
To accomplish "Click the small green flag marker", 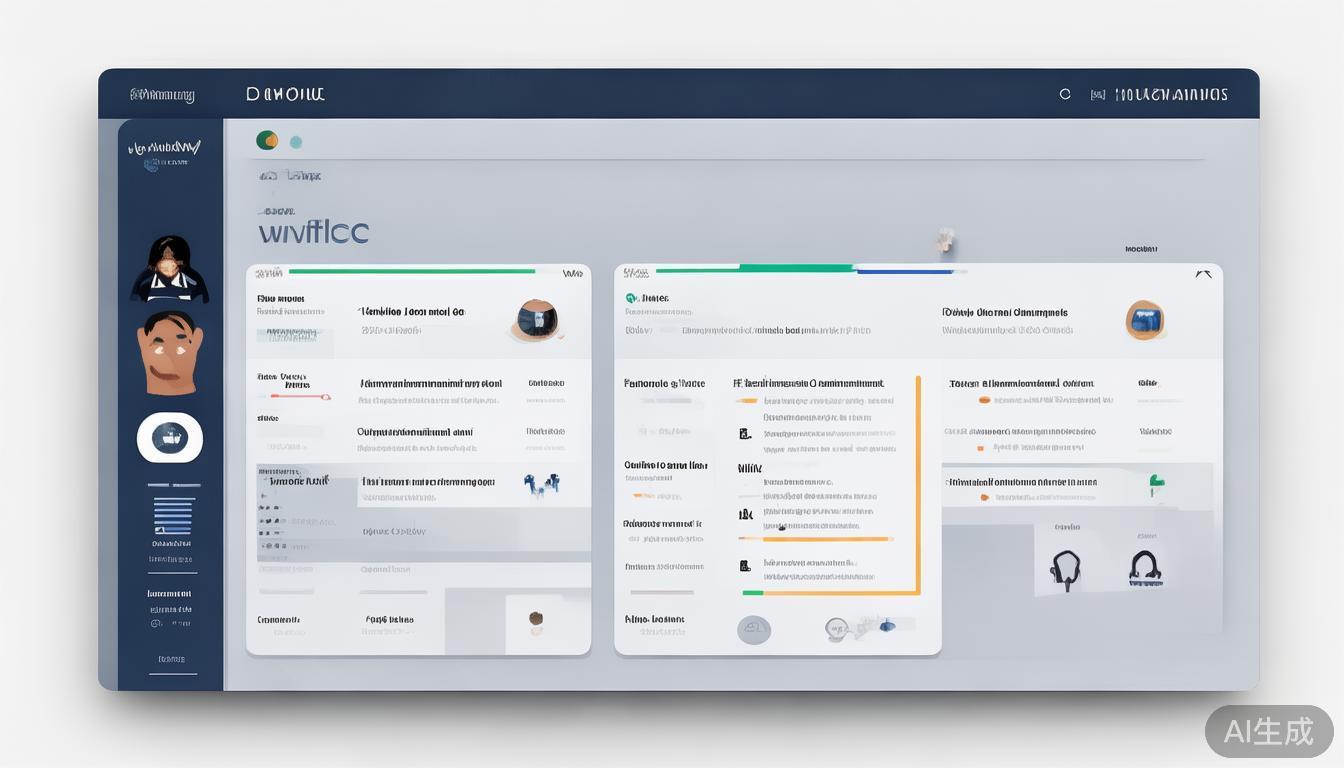I will pyautogui.click(x=1156, y=482).
